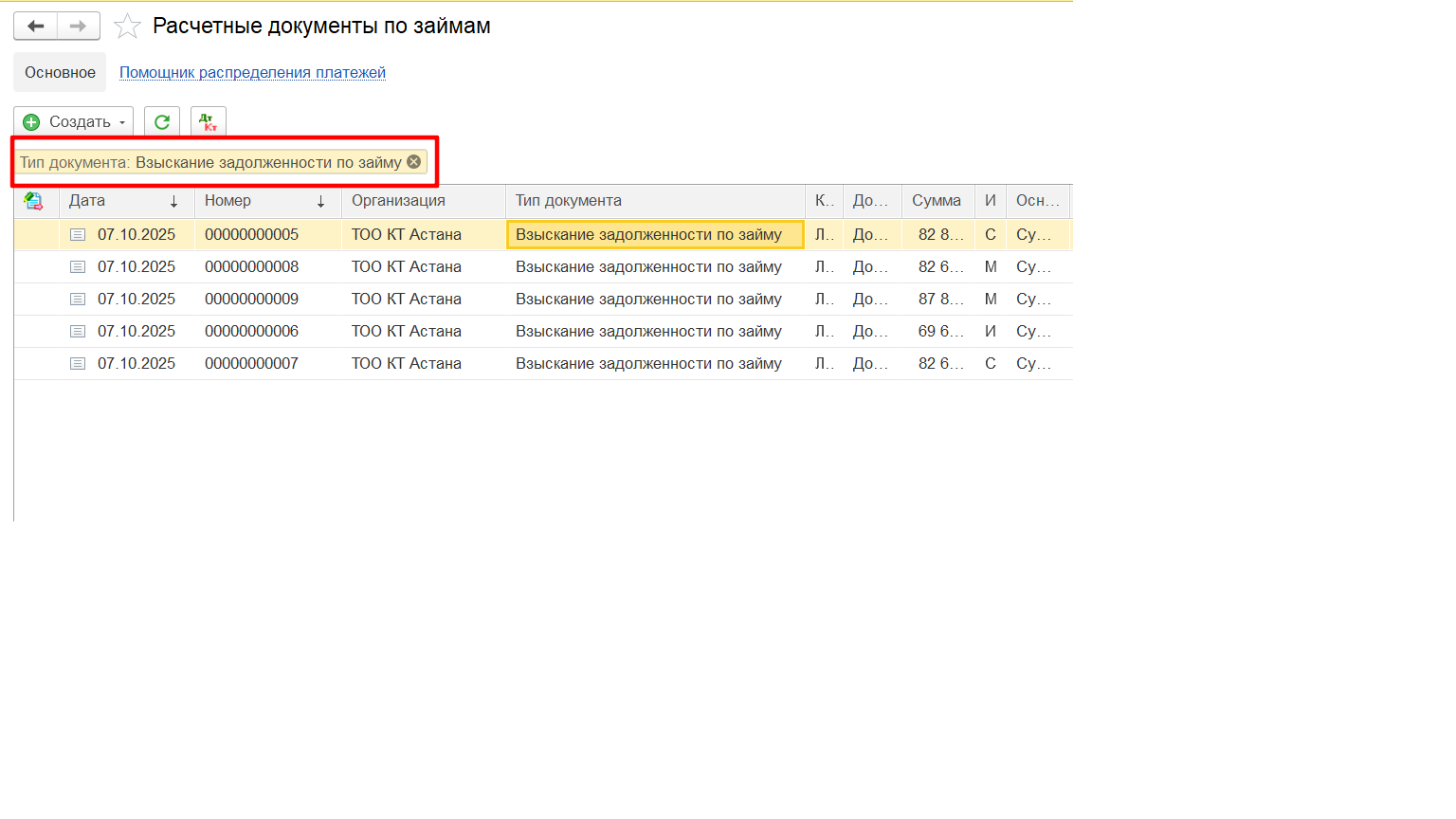This screenshot has height=819, width=1456.
Task: Open Помощник распределения платежей link
Action: [252, 72]
